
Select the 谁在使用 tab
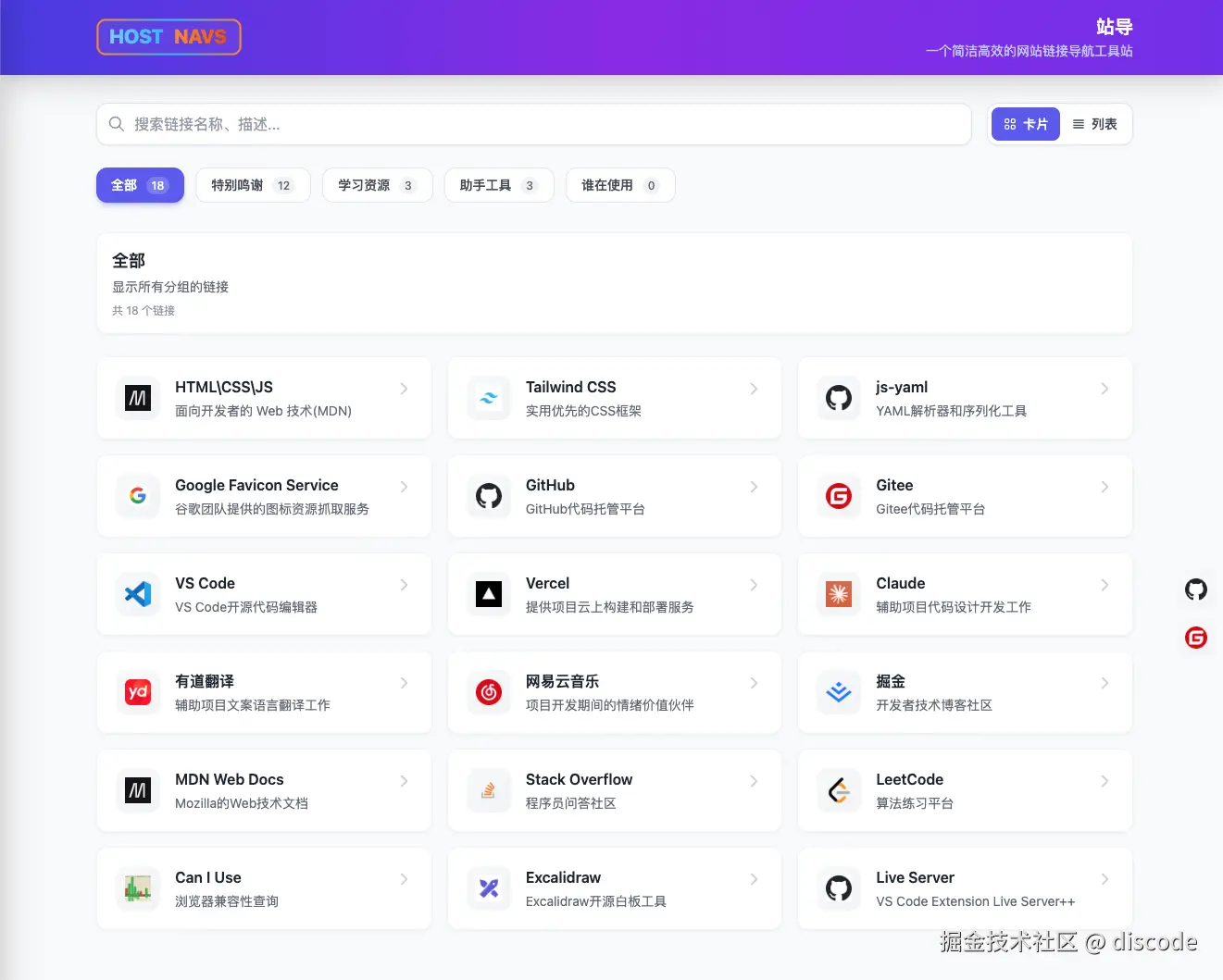(x=620, y=185)
